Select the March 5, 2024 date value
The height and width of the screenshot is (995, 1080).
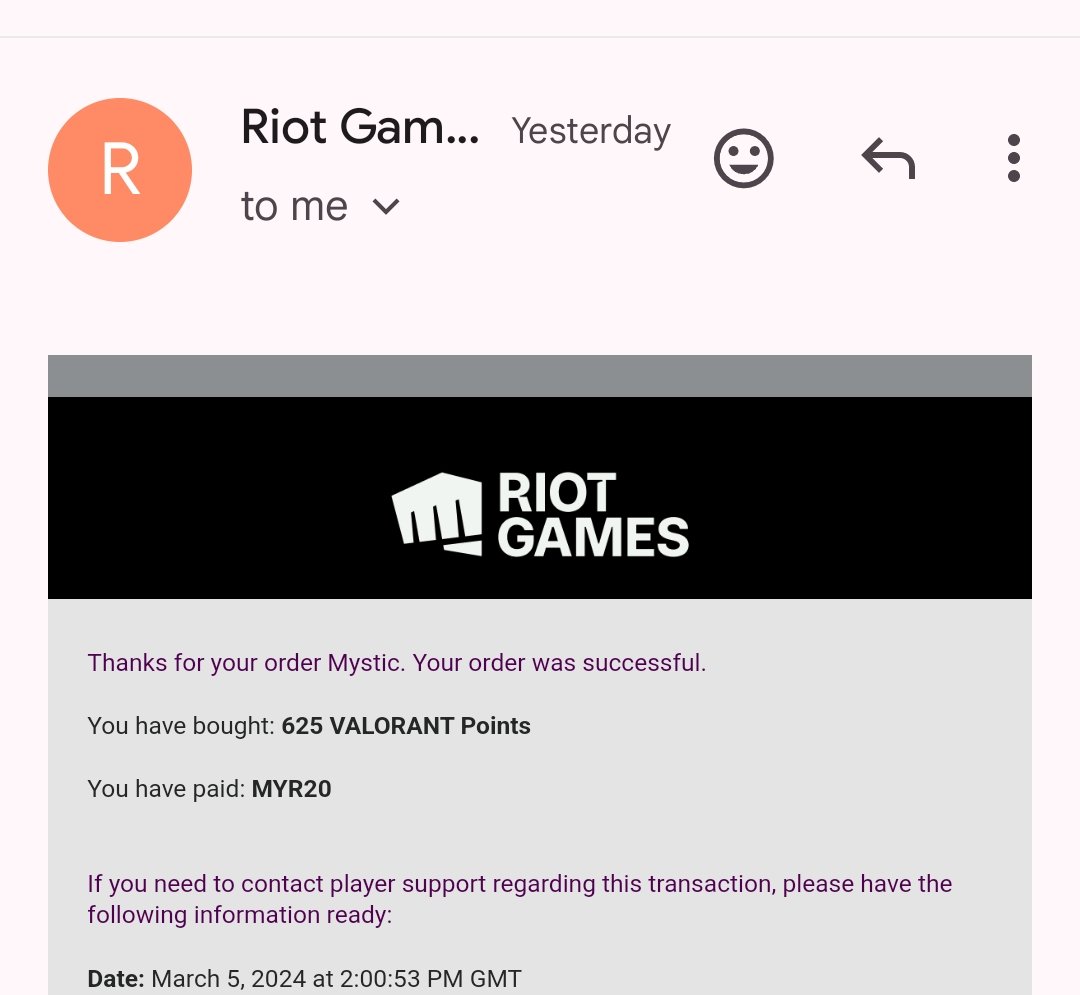coord(336,979)
